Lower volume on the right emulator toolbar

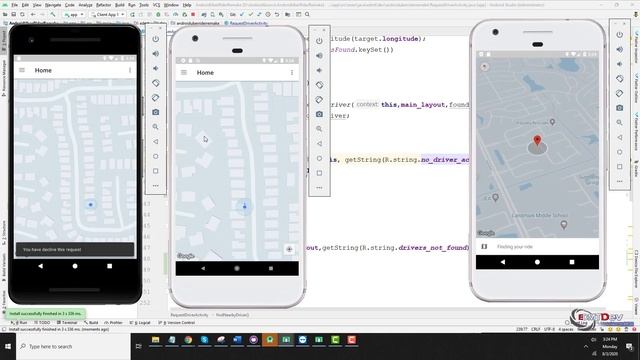point(620,64)
